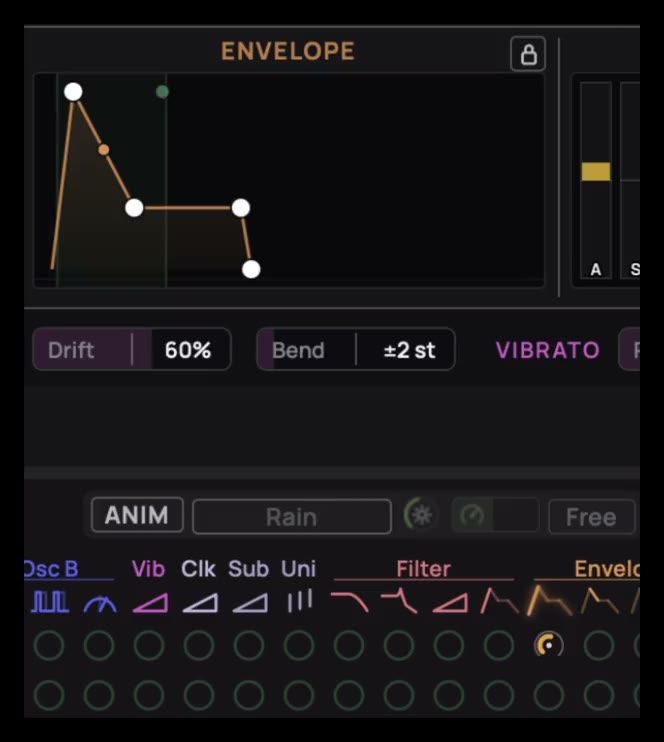Click the Filter low-pass cutoff icon

[350, 602]
